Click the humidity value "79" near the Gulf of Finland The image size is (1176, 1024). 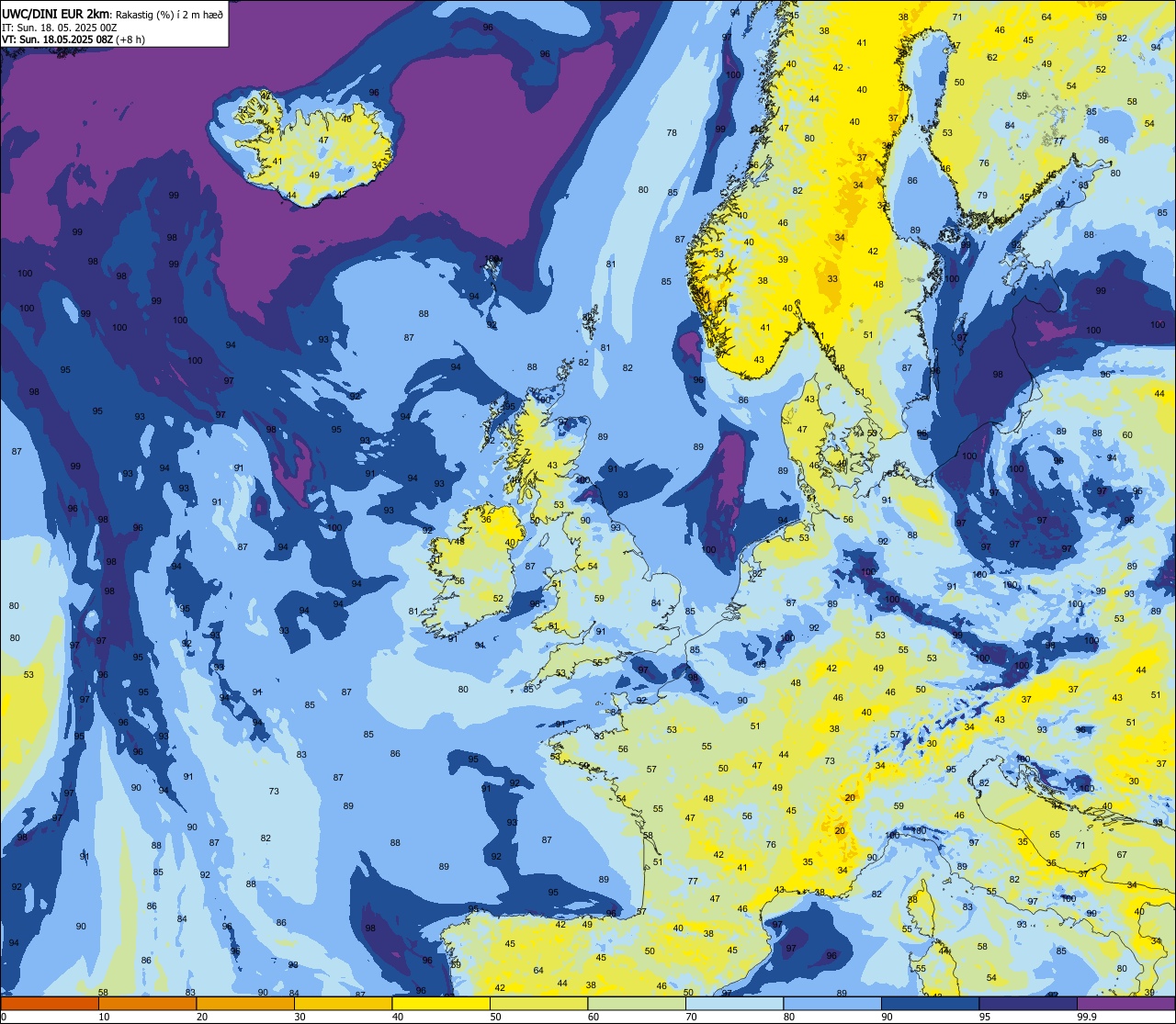pyautogui.click(x=982, y=196)
